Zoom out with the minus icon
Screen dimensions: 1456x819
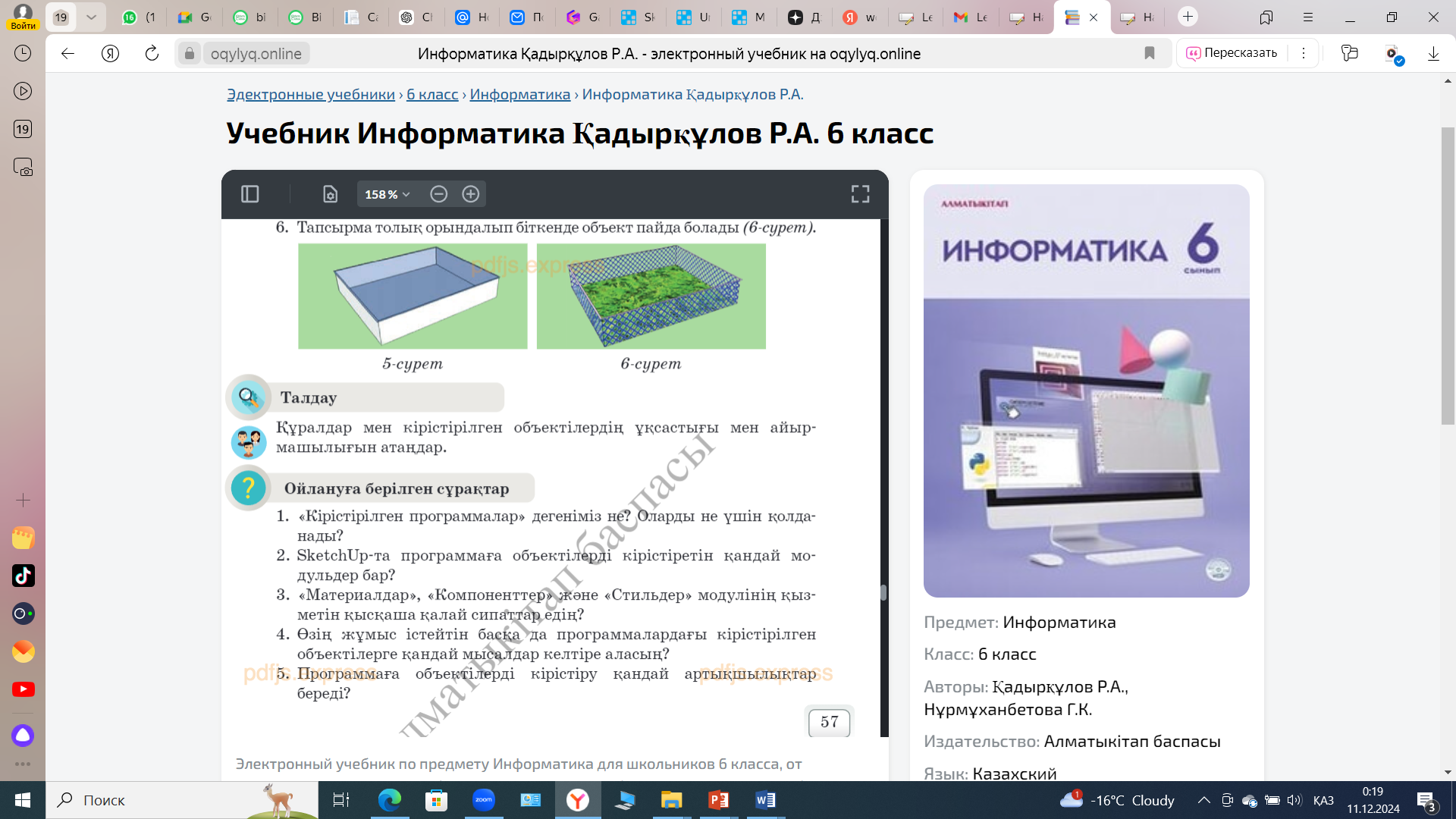438,194
